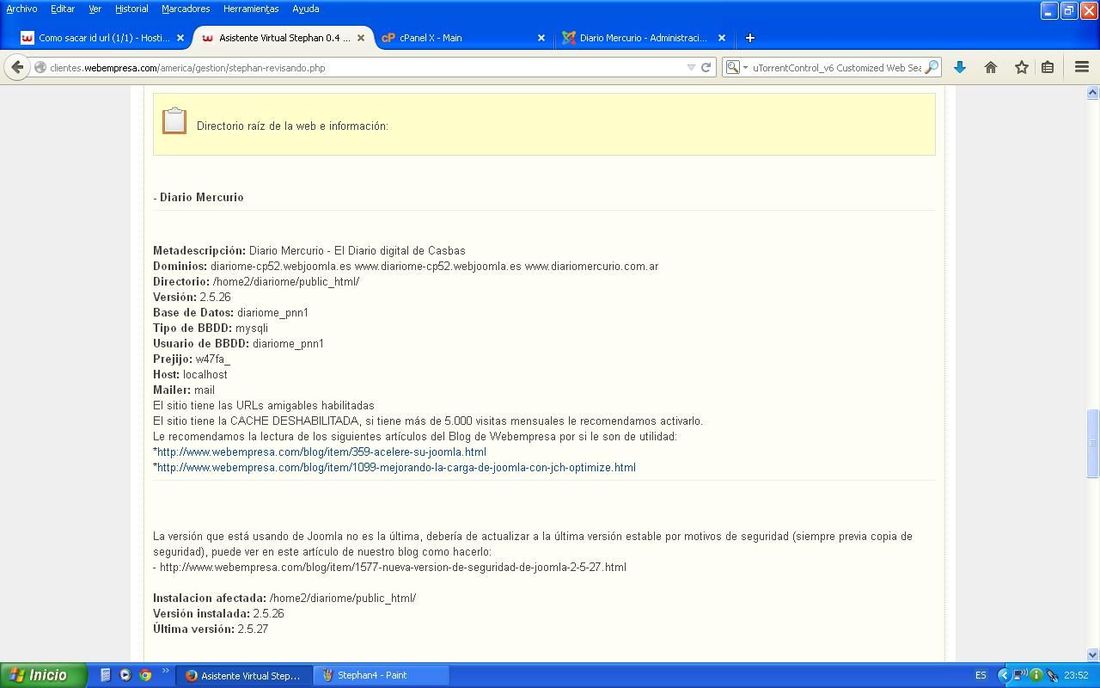The image size is (1100, 688).
Task: Click the uTorrentControl search field
Action: pyautogui.click(x=836, y=67)
